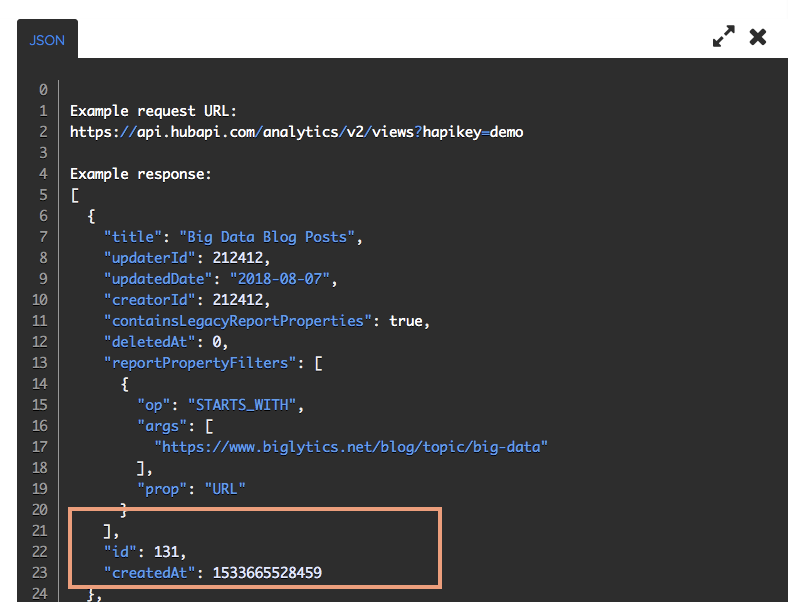This screenshot has height=602, width=788.
Task: Expand the JSON viewer to fullscreen
Action: coord(724,36)
